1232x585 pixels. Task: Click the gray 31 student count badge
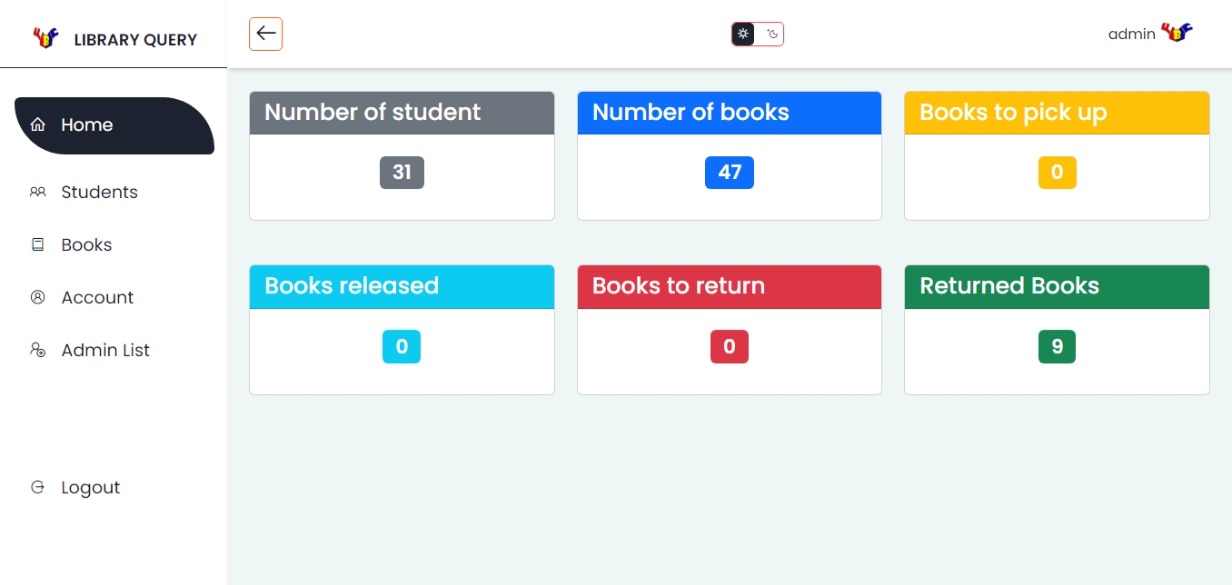point(402,172)
